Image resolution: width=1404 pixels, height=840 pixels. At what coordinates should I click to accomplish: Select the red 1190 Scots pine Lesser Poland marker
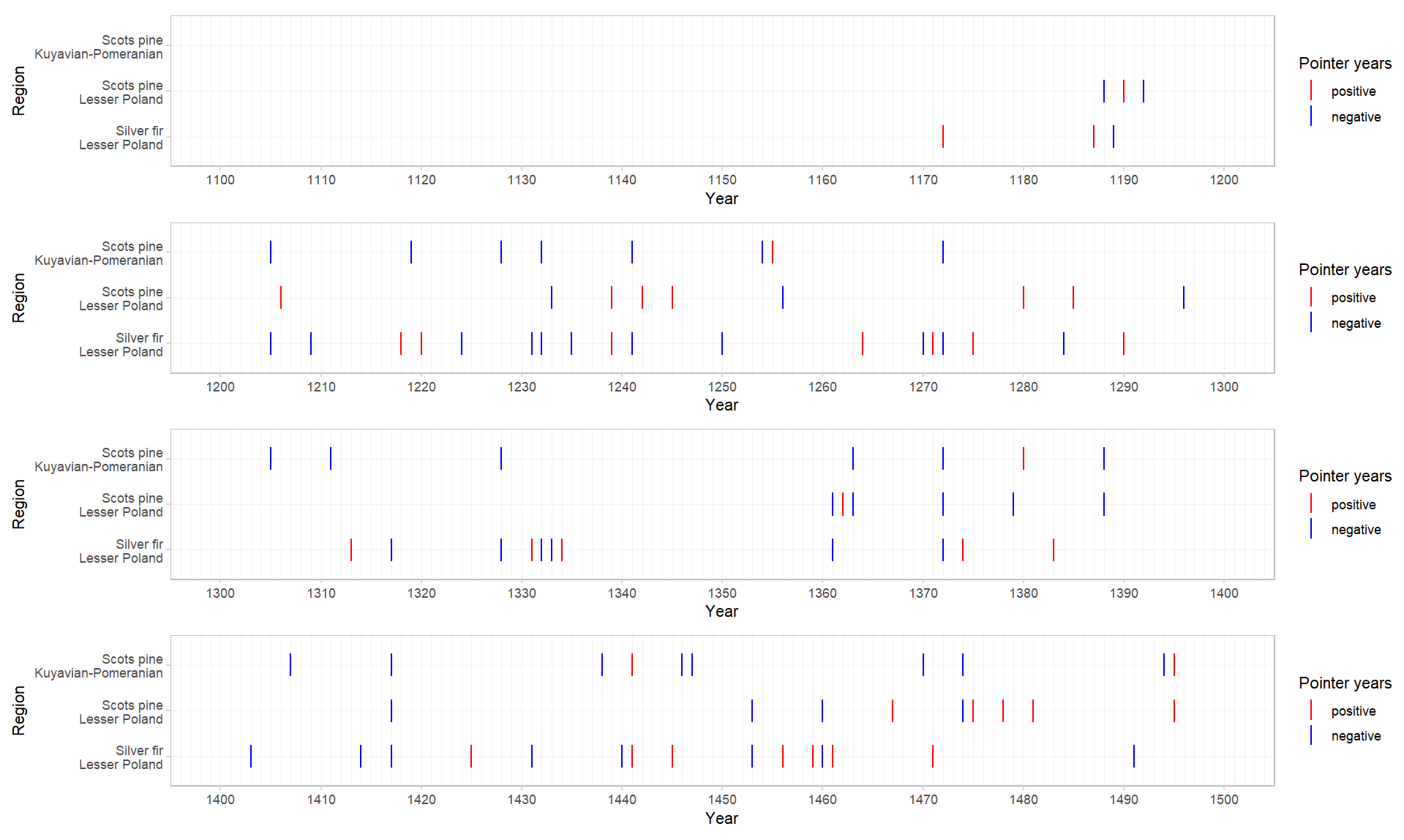1123,91
